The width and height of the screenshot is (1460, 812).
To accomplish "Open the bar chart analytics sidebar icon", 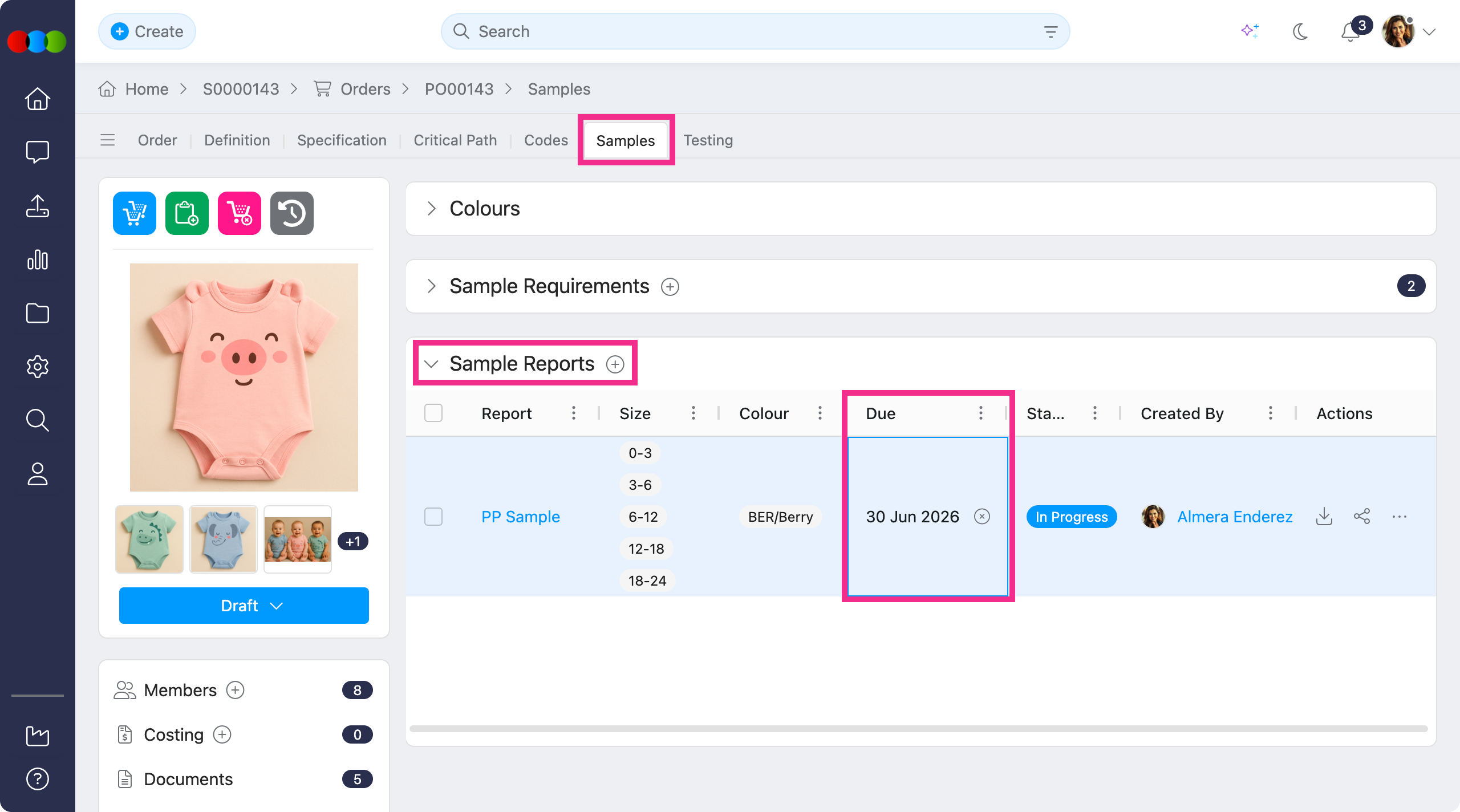I will click(x=38, y=259).
